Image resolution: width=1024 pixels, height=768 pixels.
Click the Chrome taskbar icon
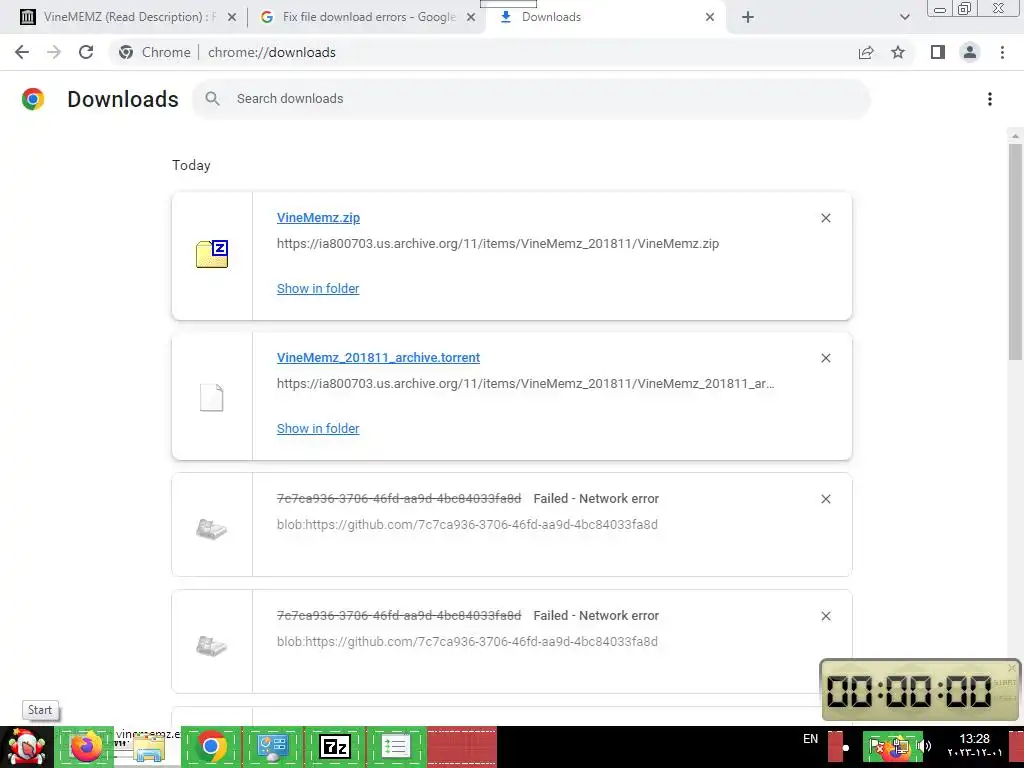coord(210,746)
